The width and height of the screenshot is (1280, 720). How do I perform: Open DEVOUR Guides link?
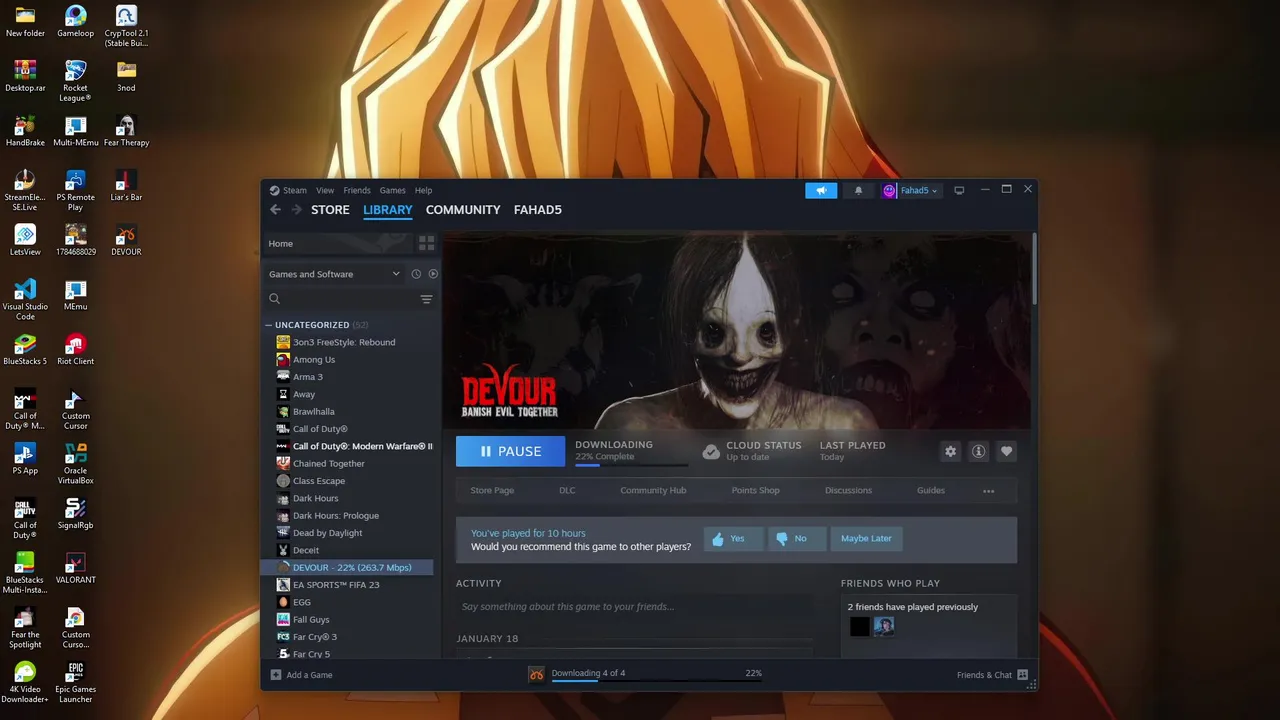931,490
